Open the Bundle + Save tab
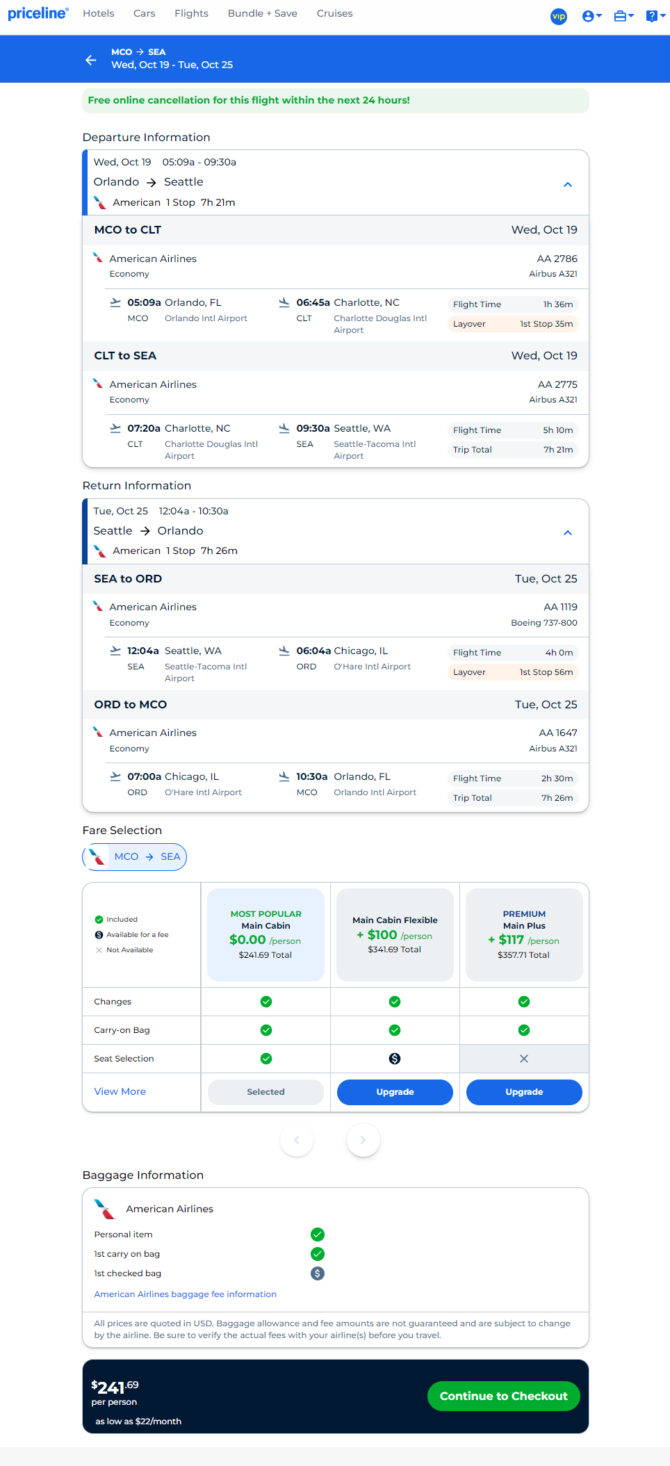The height and width of the screenshot is (1466, 670). [263, 14]
